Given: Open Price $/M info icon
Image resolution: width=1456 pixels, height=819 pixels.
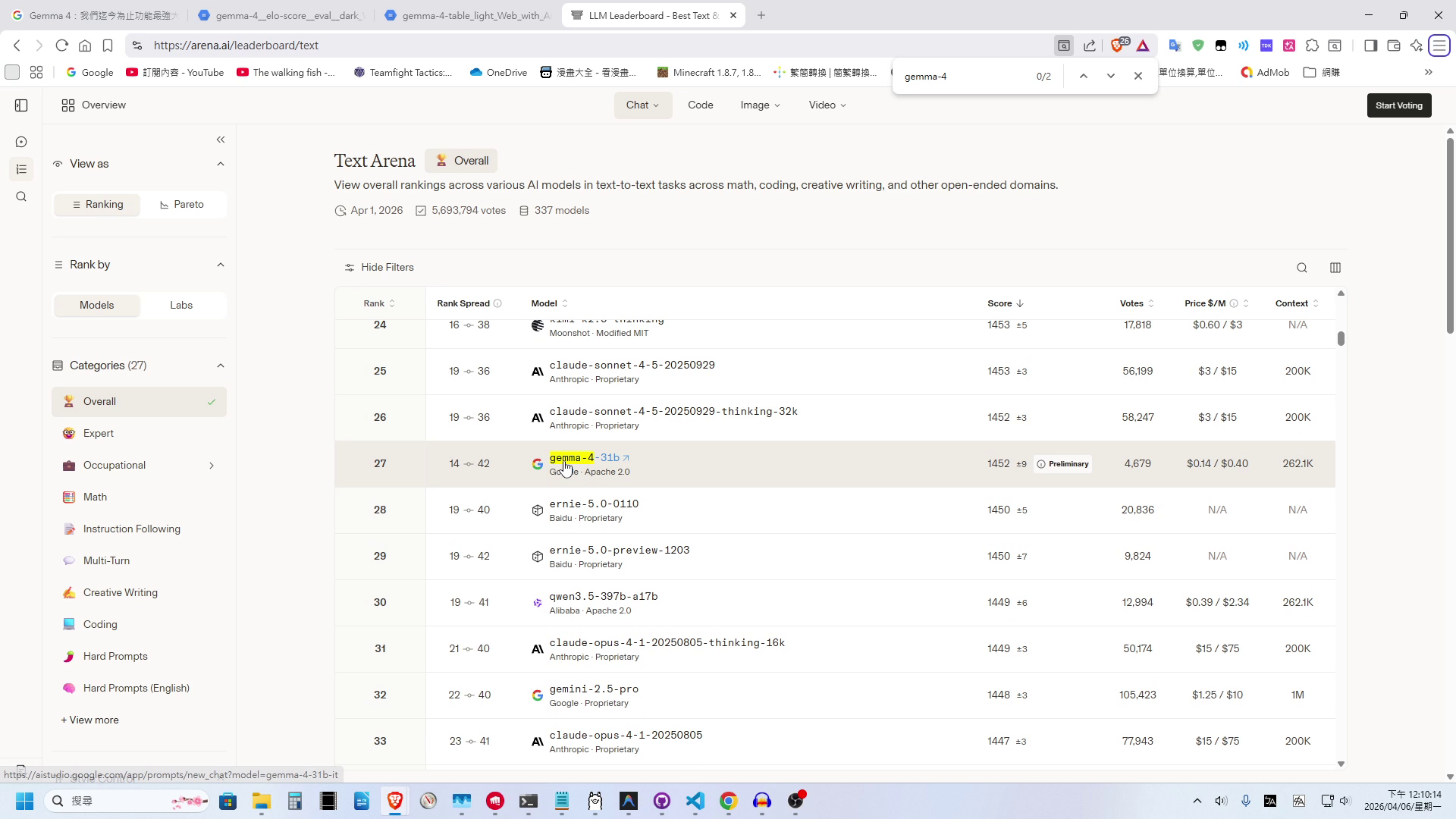Looking at the screenshot, I should pos(1234,303).
